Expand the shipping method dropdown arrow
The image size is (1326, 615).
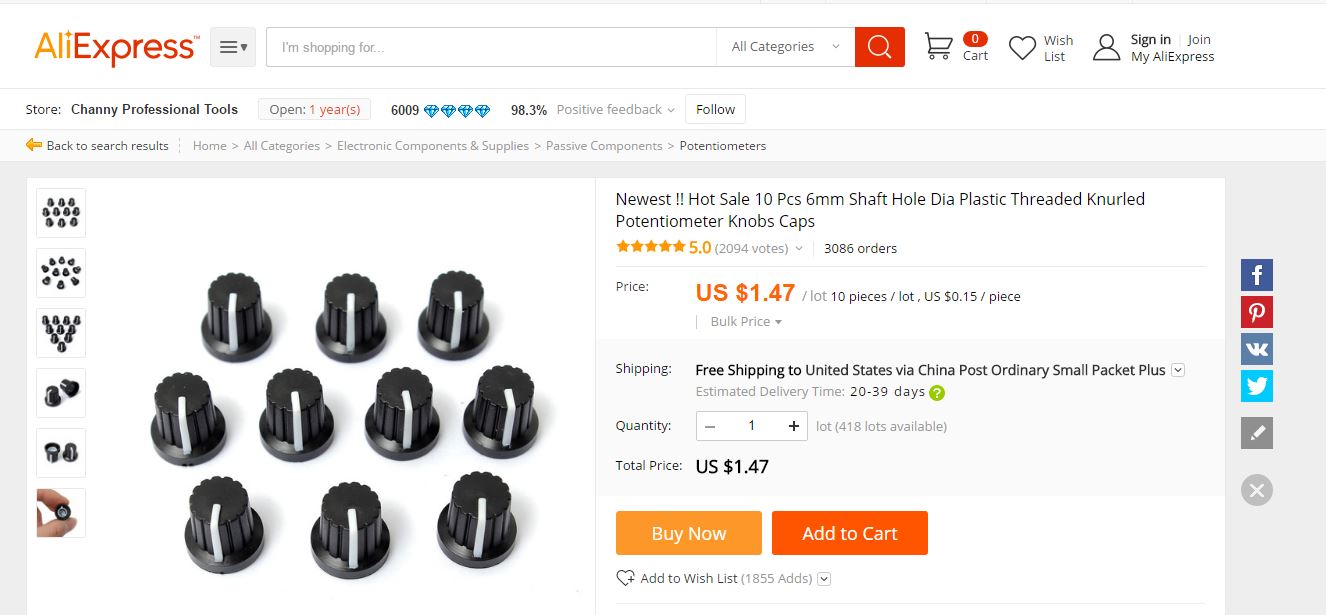1178,370
